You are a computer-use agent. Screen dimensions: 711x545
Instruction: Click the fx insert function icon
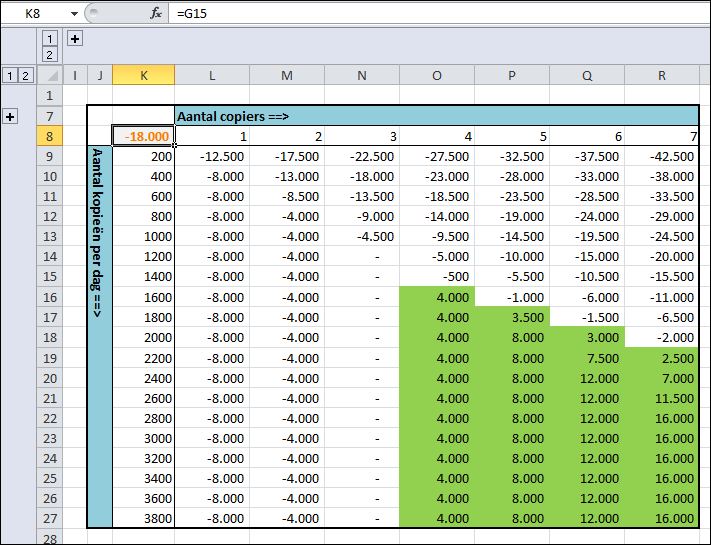(156, 14)
